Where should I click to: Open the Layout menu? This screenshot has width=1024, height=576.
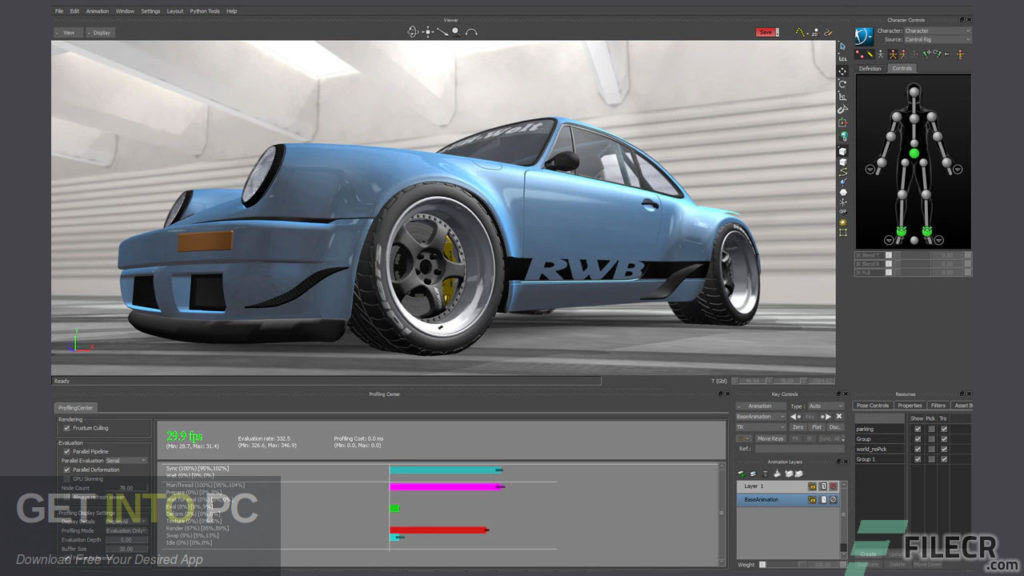pos(174,11)
